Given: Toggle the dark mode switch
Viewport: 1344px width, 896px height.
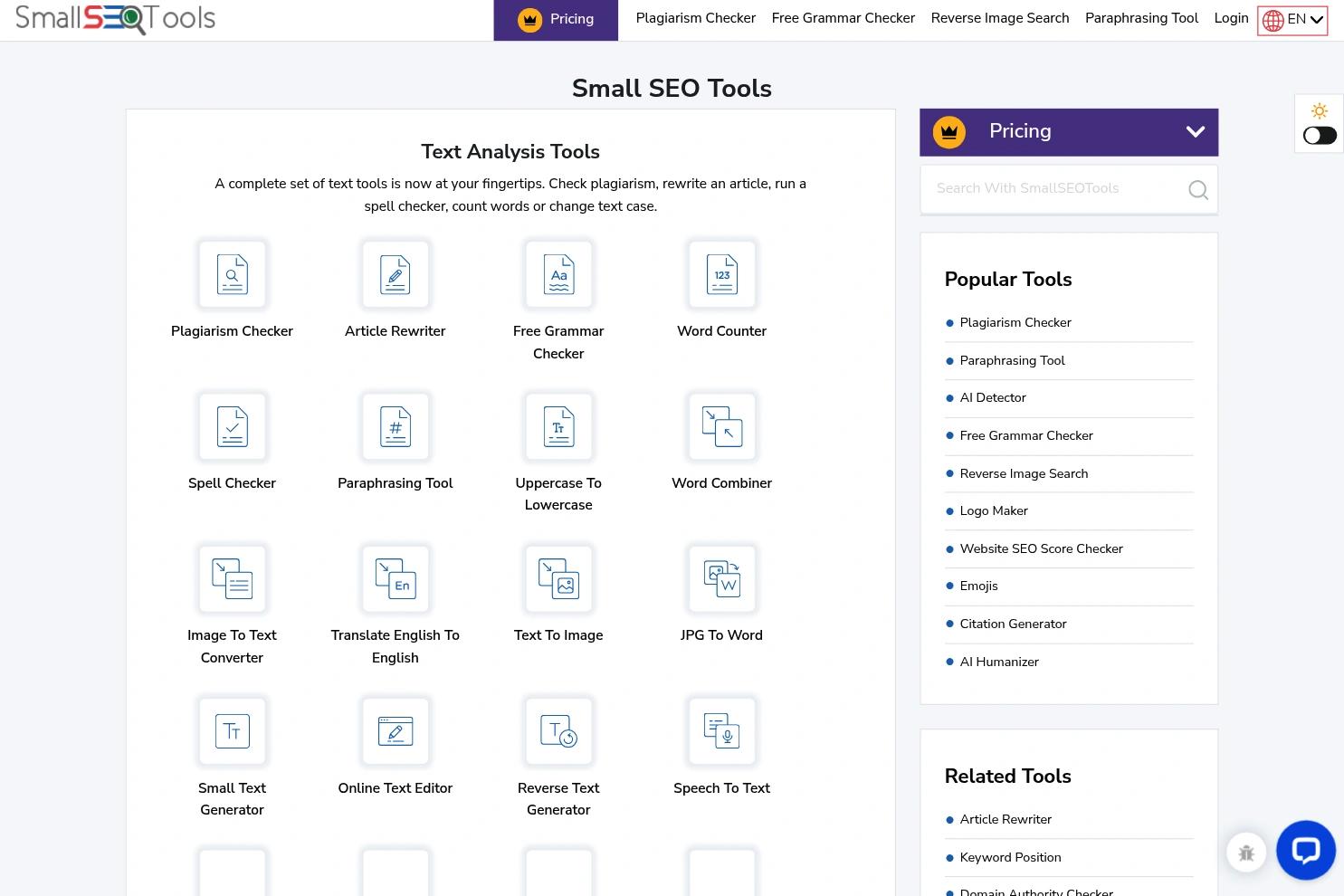Looking at the screenshot, I should pyautogui.click(x=1320, y=135).
